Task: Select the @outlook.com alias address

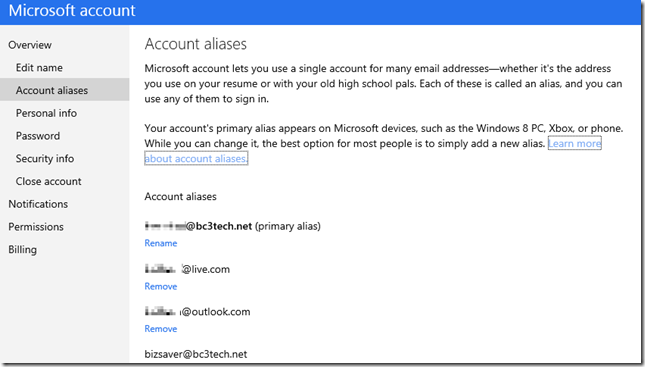Action: [x=197, y=312]
